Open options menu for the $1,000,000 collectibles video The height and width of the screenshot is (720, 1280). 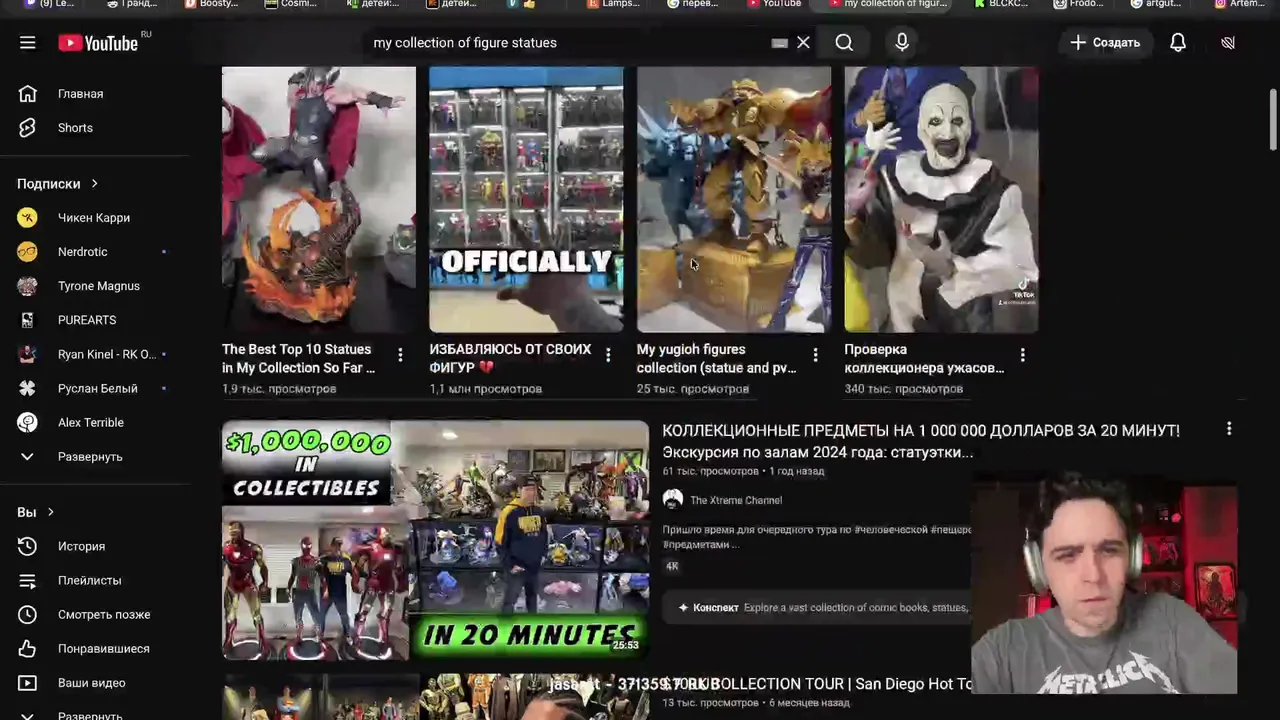(1229, 429)
